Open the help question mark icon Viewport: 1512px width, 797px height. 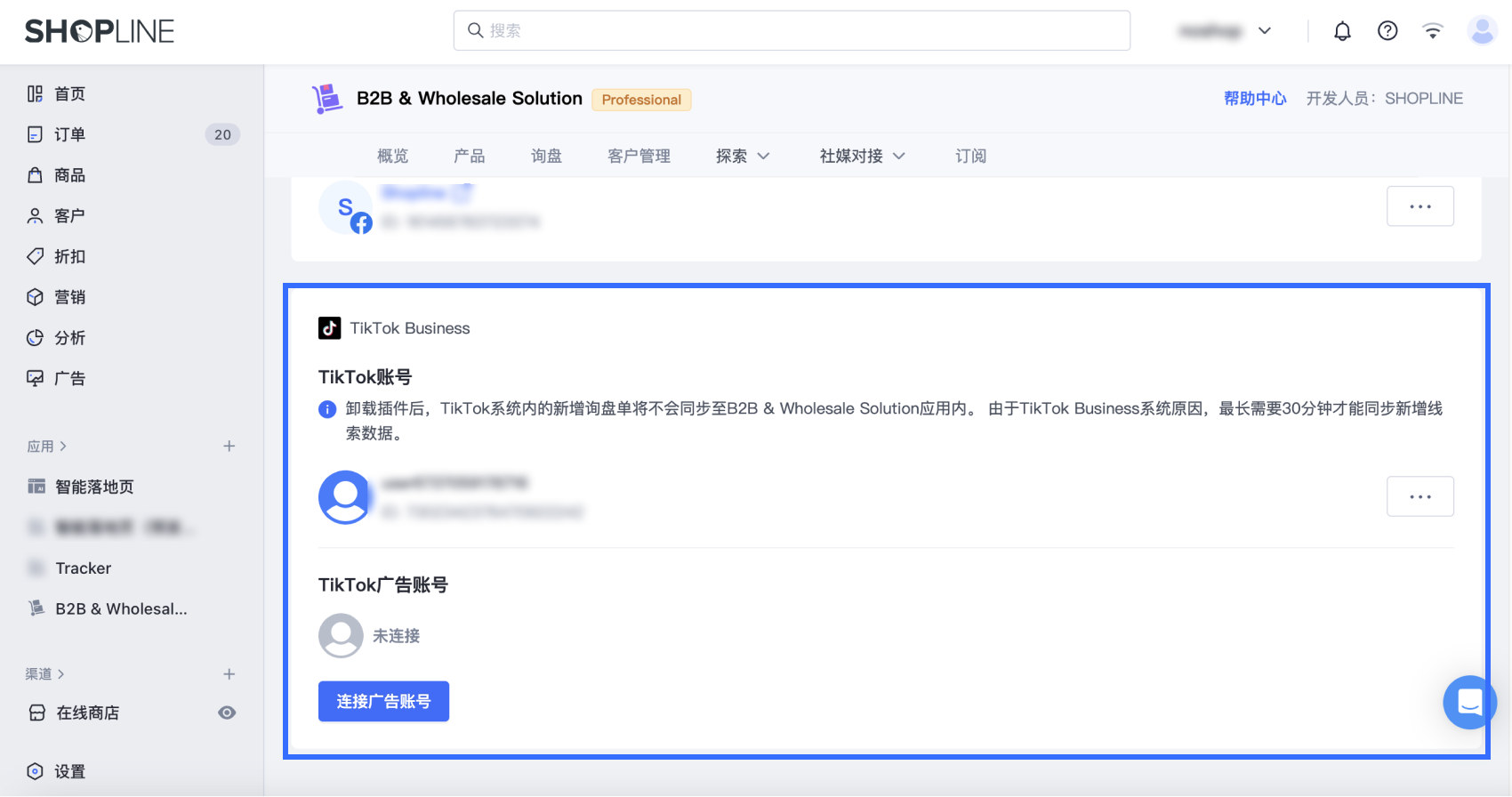(x=1387, y=31)
